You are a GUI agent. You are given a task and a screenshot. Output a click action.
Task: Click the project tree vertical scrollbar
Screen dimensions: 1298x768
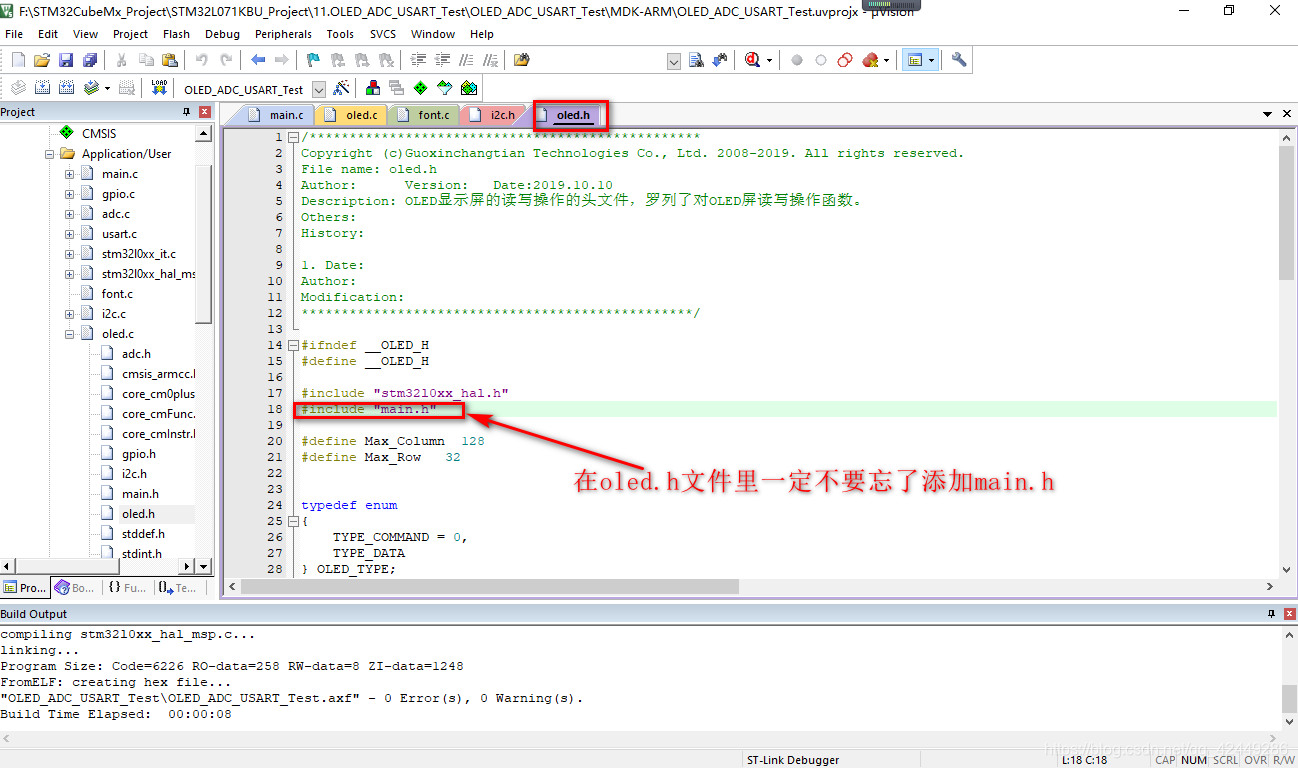[203, 245]
